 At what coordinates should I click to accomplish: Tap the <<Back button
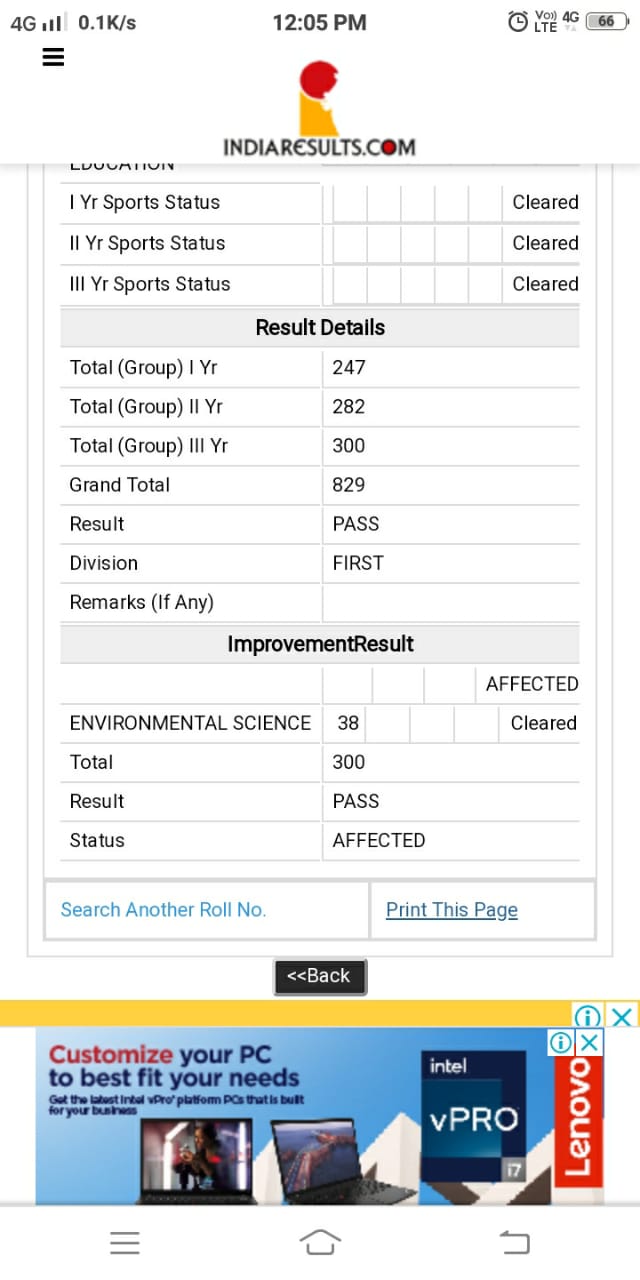[x=320, y=976]
